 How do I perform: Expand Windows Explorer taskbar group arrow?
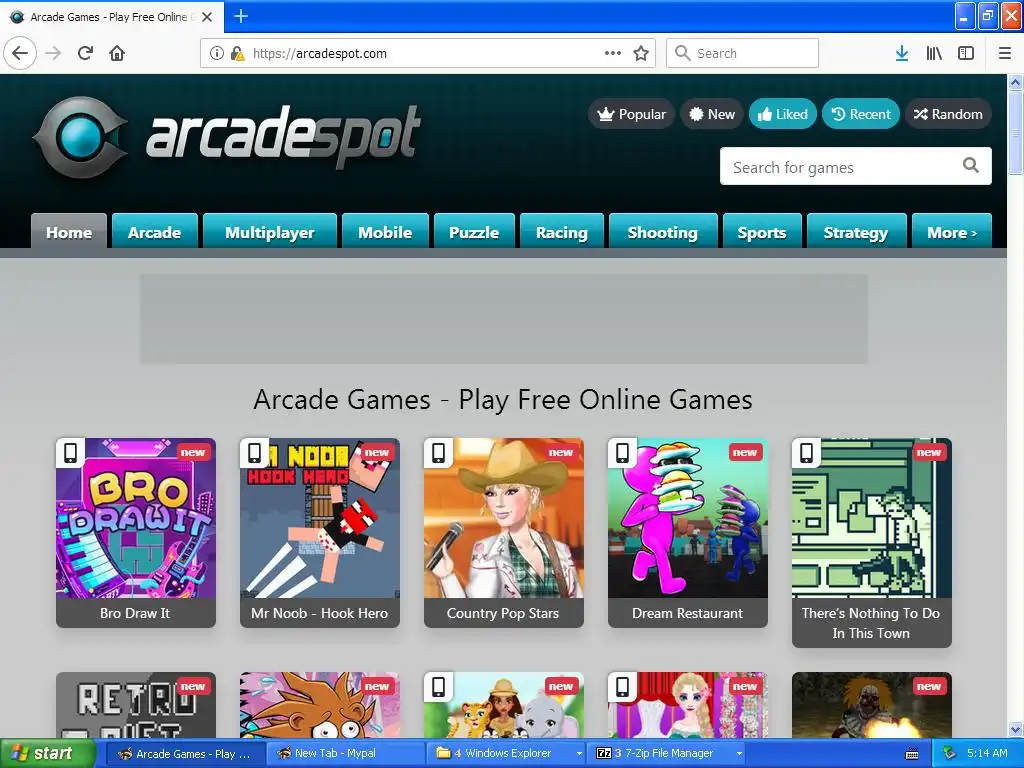(x=579, y=754)
